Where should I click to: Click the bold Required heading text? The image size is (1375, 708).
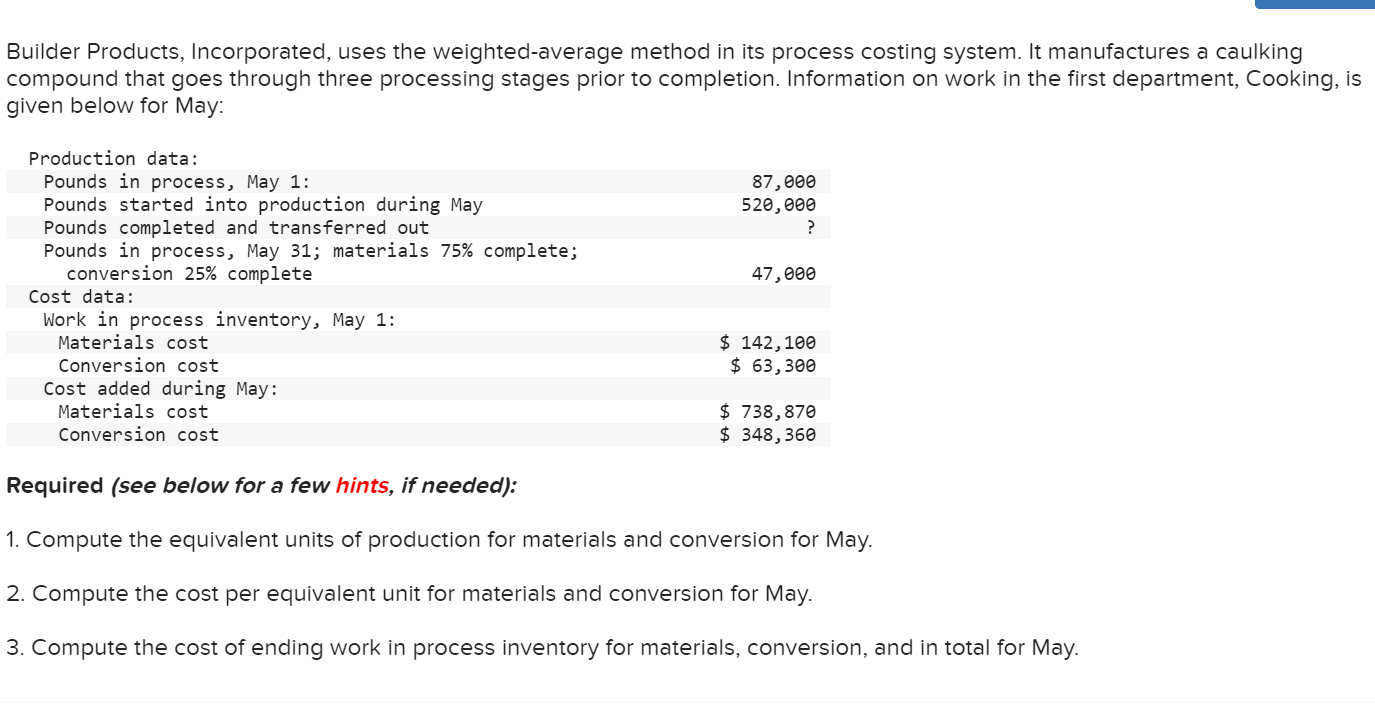(x=55, y=486)
